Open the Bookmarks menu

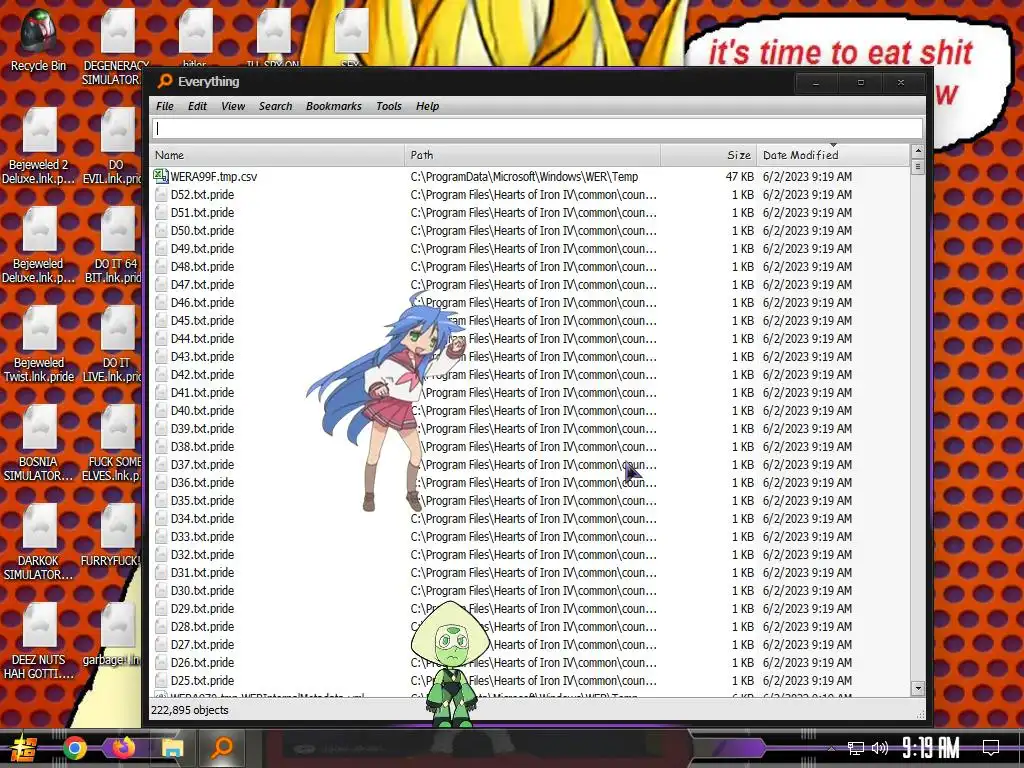tap(333, 106)
